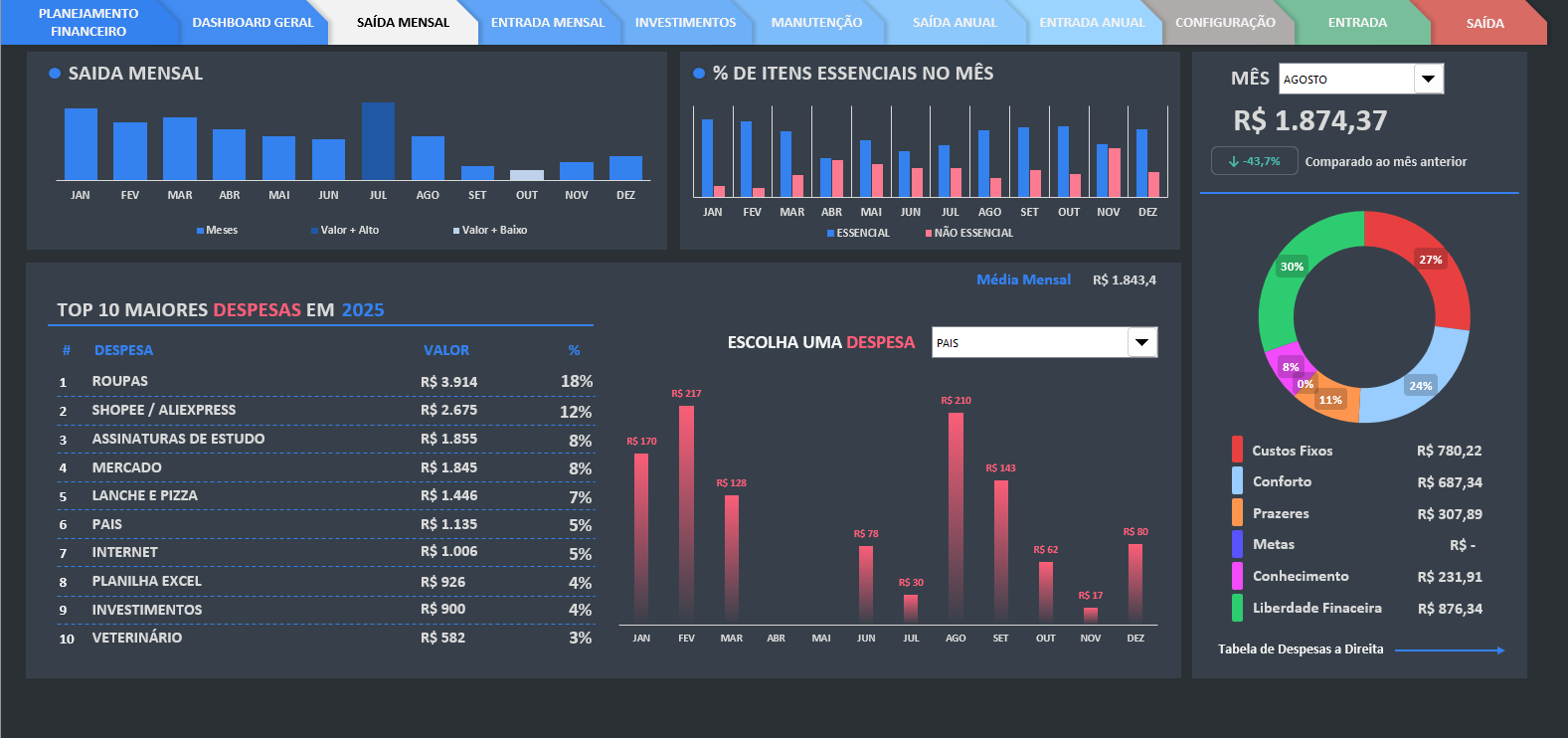
Task: Switch to the INVESTIMENTOS tab
Action: tap(686, 22)
